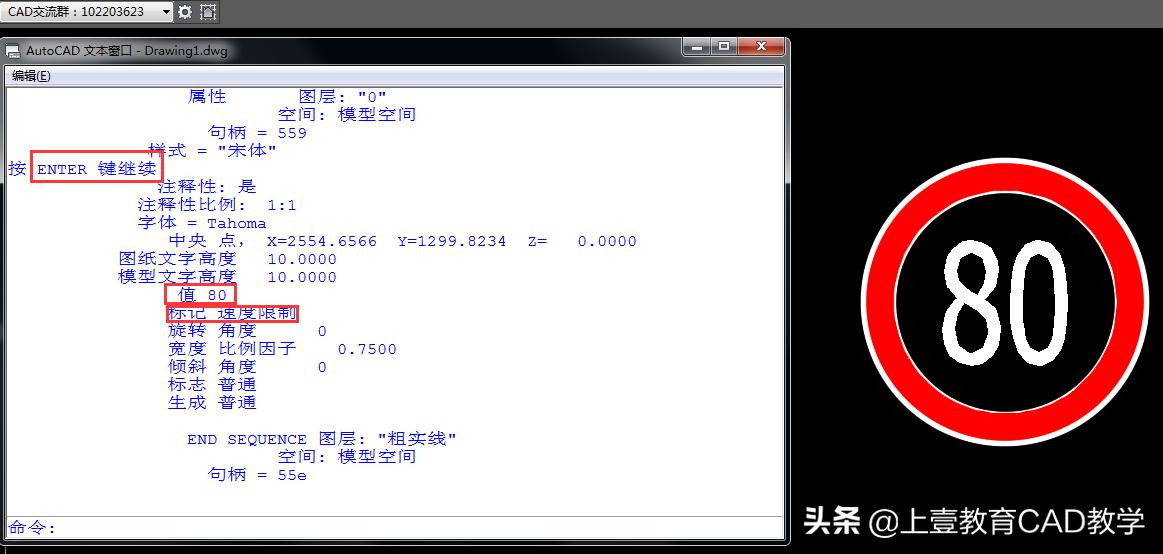Click the 命令: command input line
Screen dimensions: 1163x554
(394, 527)
